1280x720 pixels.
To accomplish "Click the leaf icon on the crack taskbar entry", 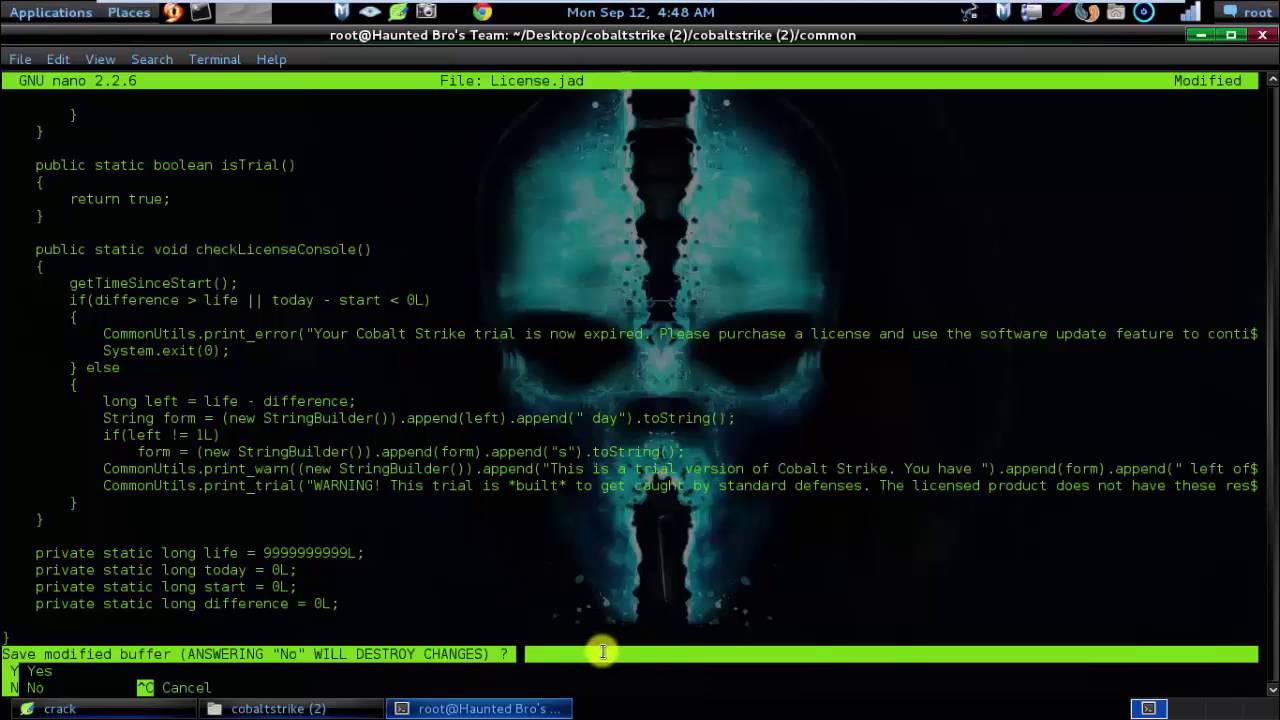I will tap(28, 708).
